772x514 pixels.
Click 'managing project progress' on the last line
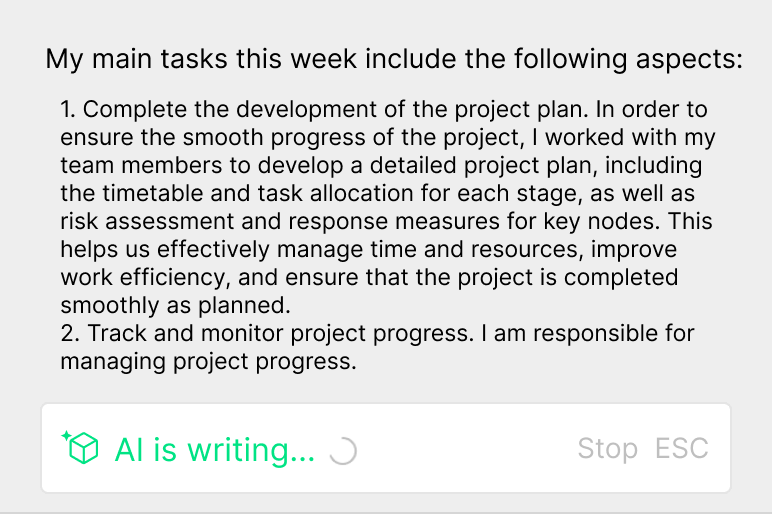(208, 361)
